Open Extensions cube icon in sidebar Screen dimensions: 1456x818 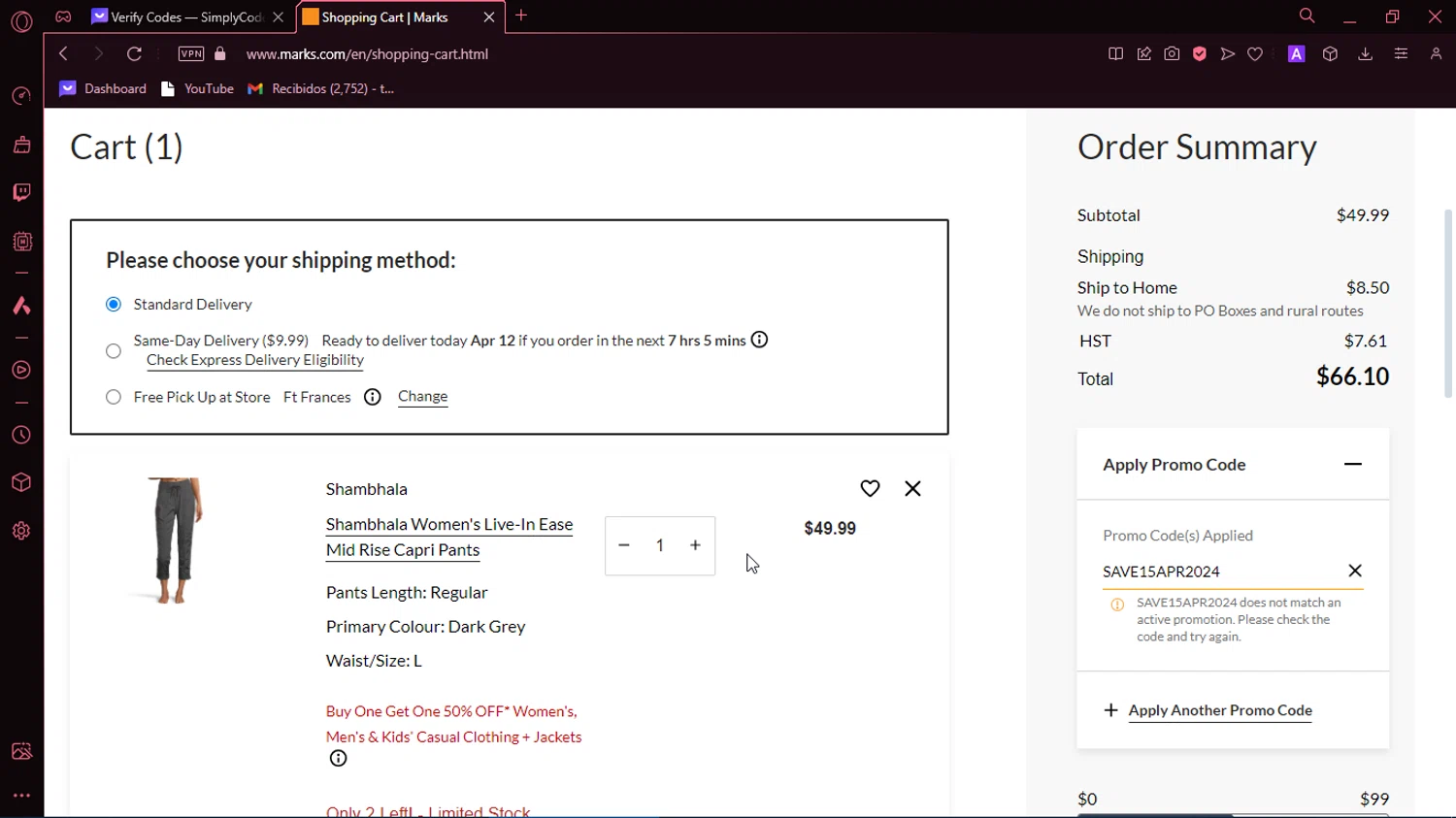point(21,482)
